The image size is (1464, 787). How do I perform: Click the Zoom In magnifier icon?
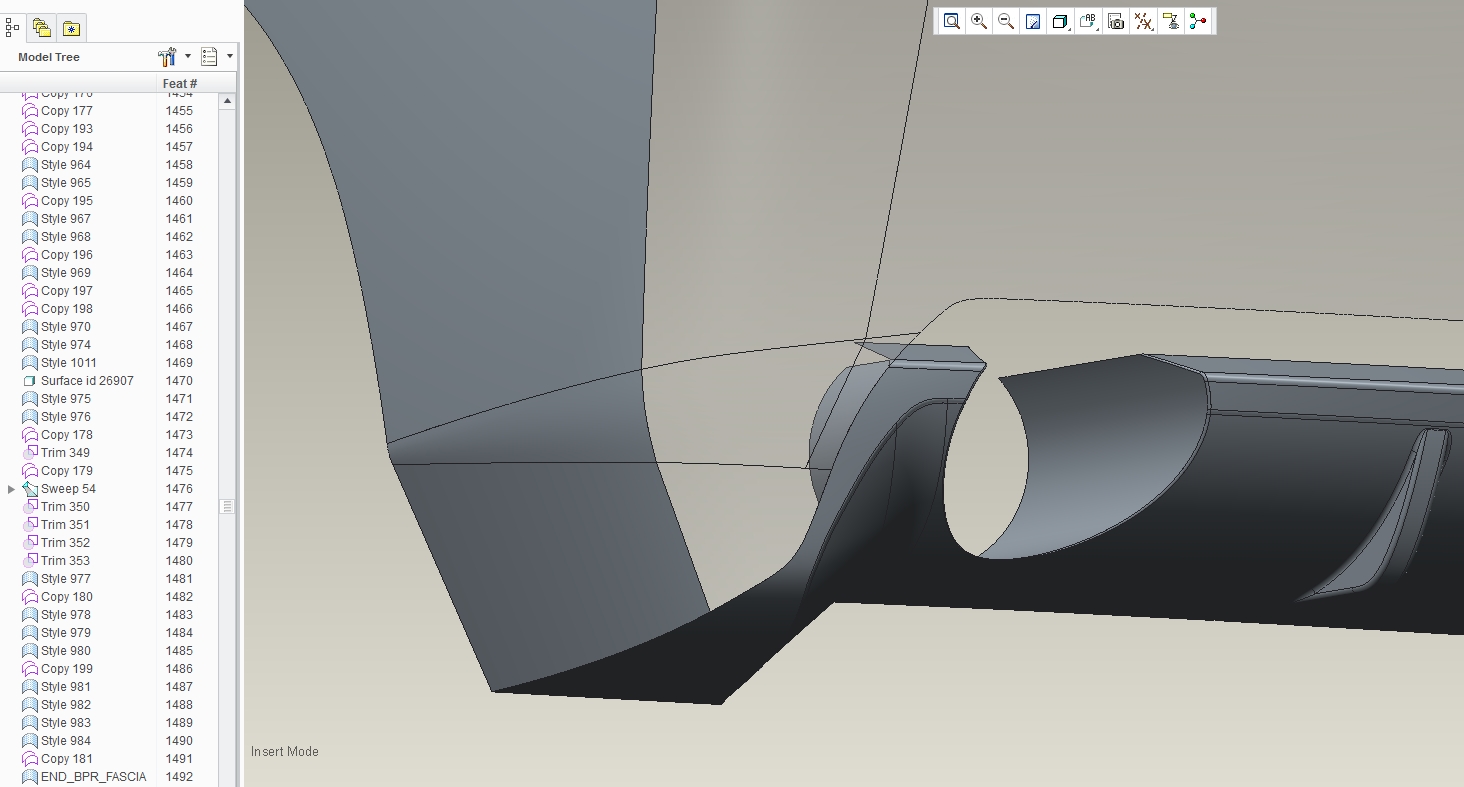979,21
